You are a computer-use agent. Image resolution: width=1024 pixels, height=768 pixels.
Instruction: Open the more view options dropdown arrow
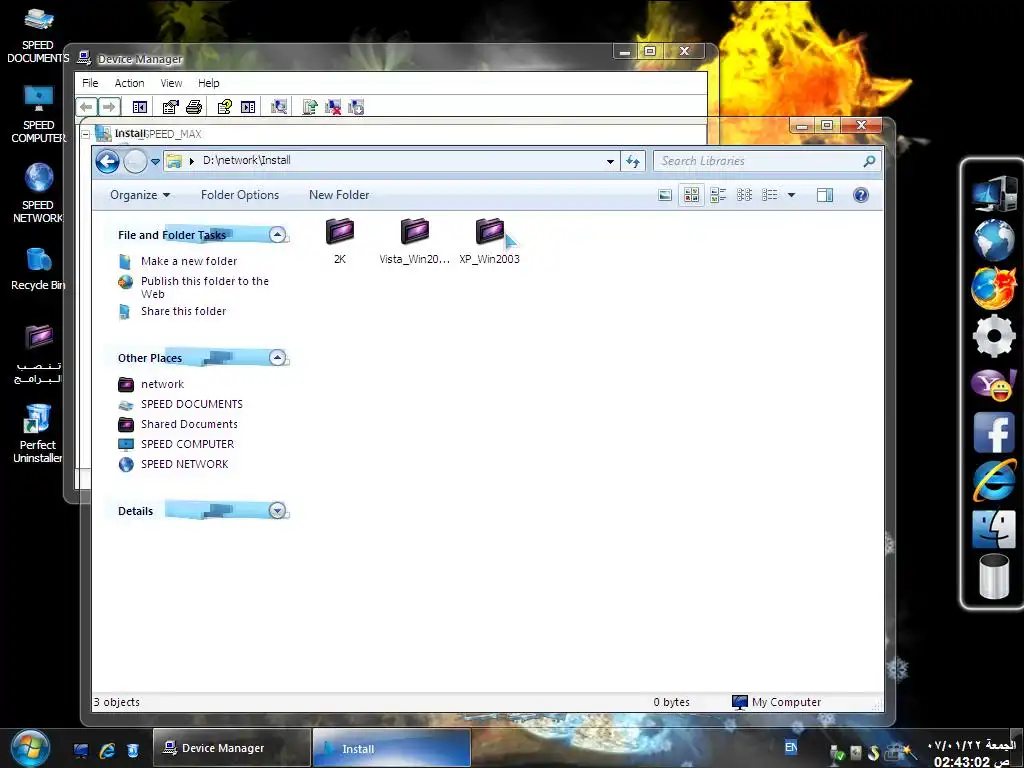tap(792, 195)
